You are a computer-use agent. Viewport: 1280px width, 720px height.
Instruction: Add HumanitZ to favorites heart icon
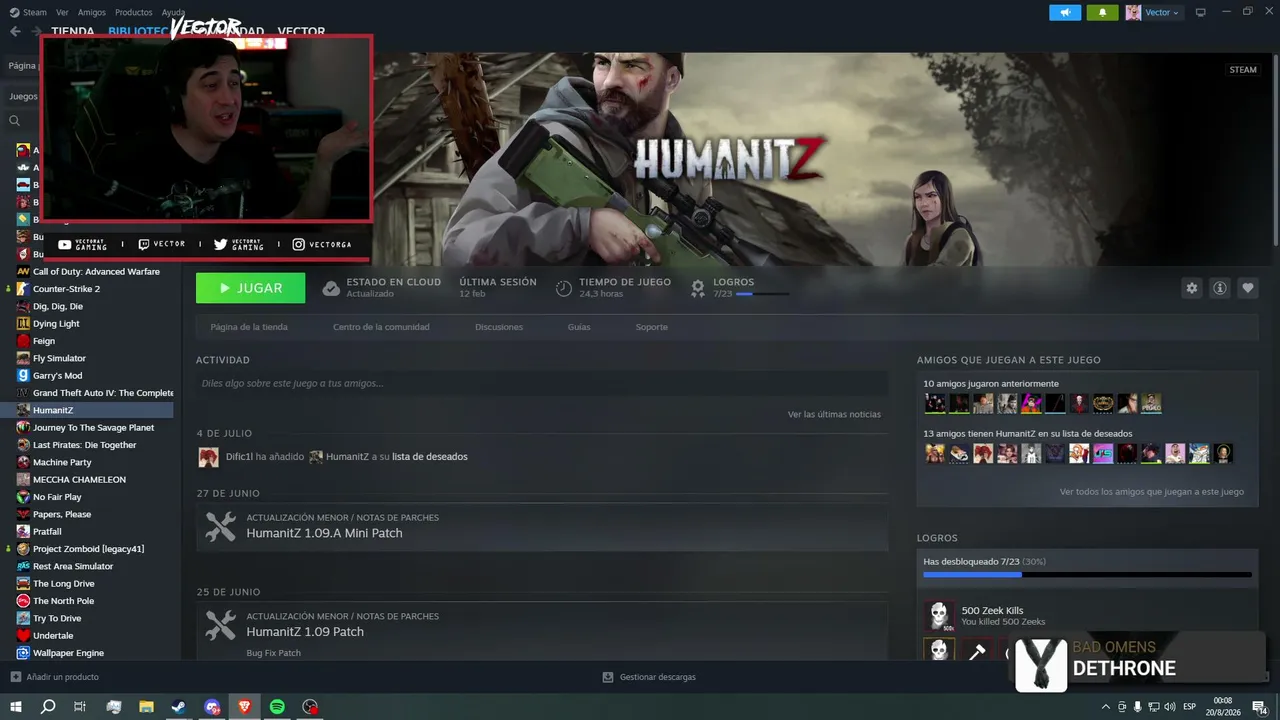(1248, 288)
